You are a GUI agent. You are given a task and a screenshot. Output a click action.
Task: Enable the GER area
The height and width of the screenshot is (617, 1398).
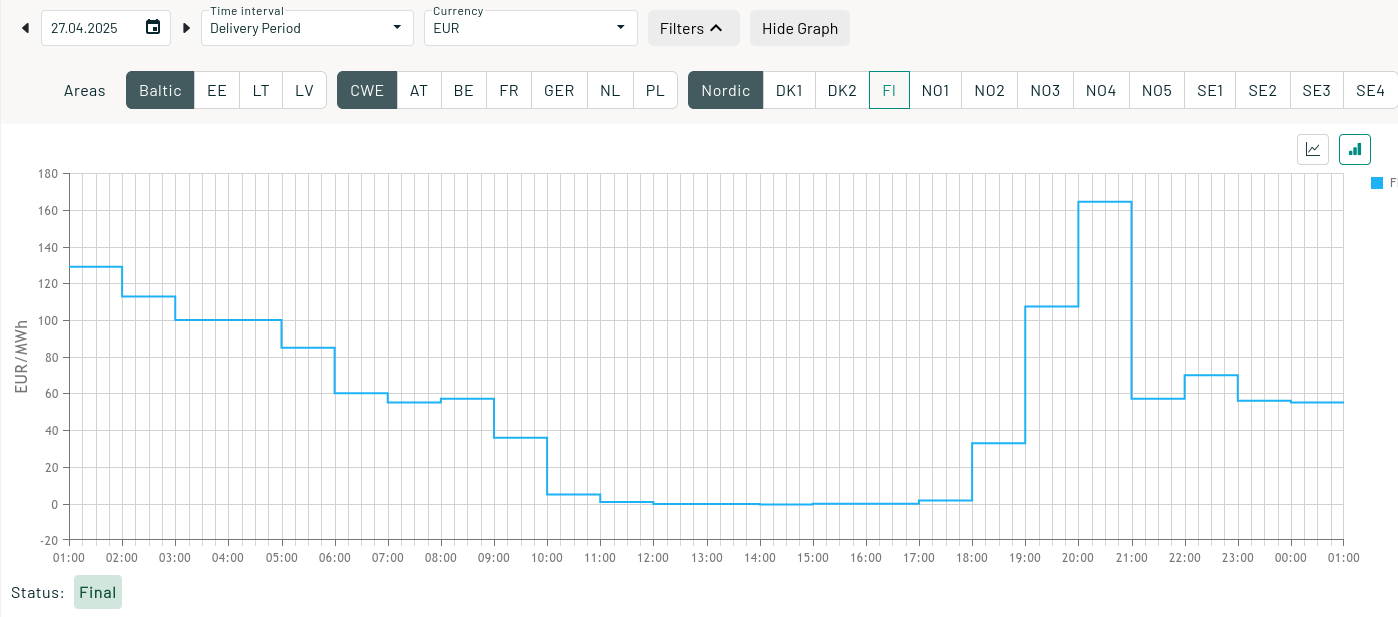tap(559, 90)
